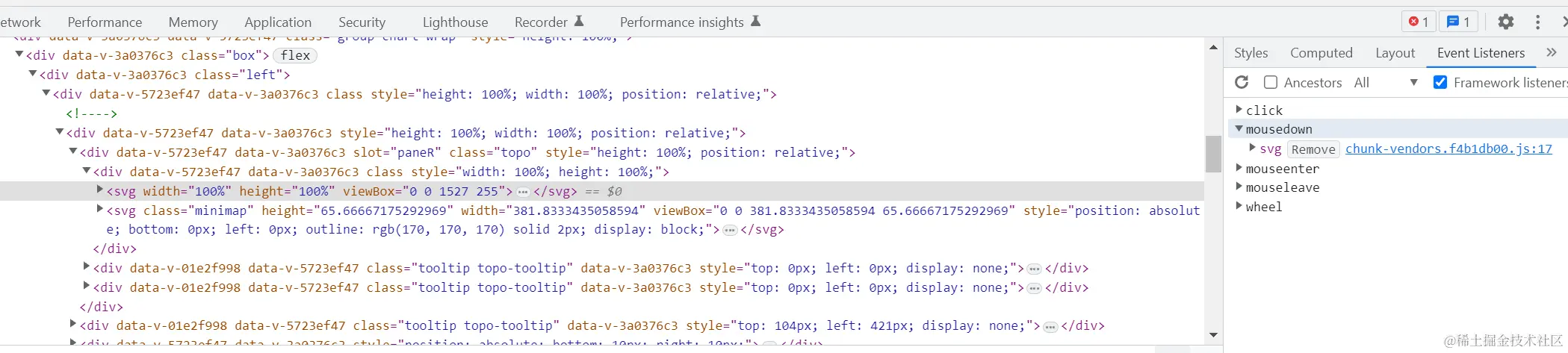The width and height of the screenshot is (1568, 353).
Task: Click the slot="paneR" attribute text
Action: 397,152
